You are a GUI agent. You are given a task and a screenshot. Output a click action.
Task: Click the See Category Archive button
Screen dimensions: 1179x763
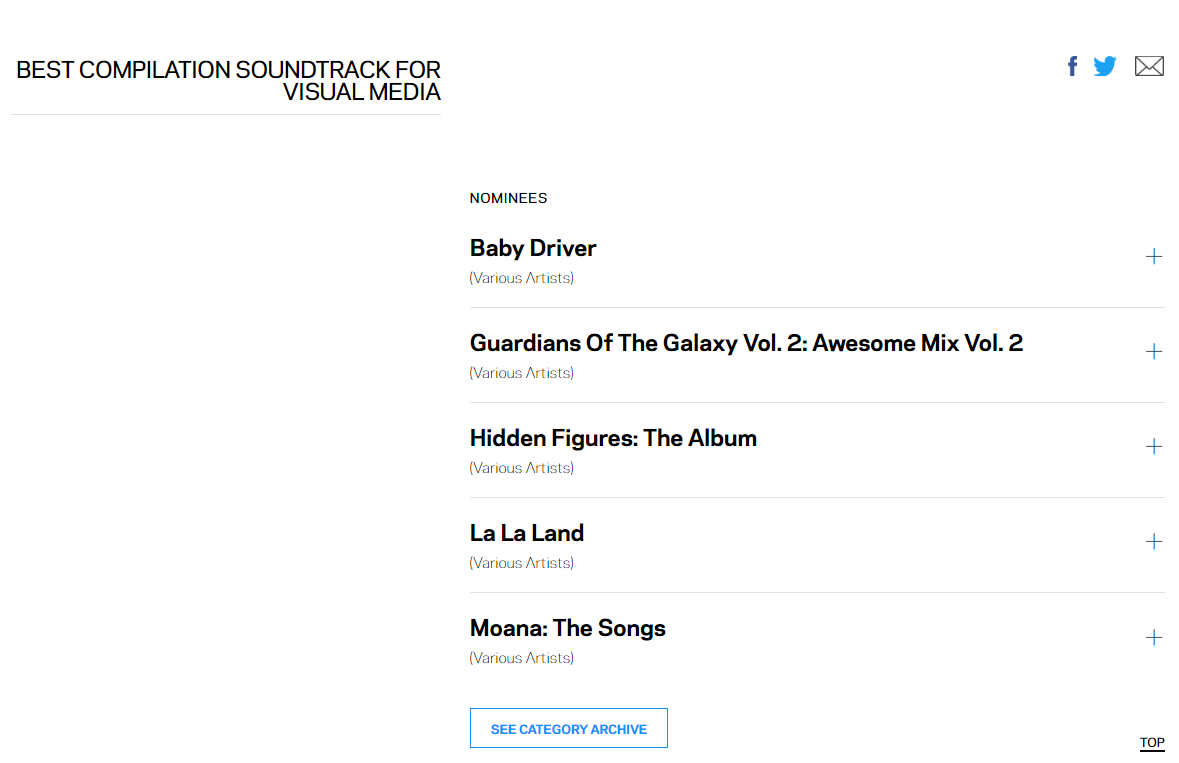568,729
